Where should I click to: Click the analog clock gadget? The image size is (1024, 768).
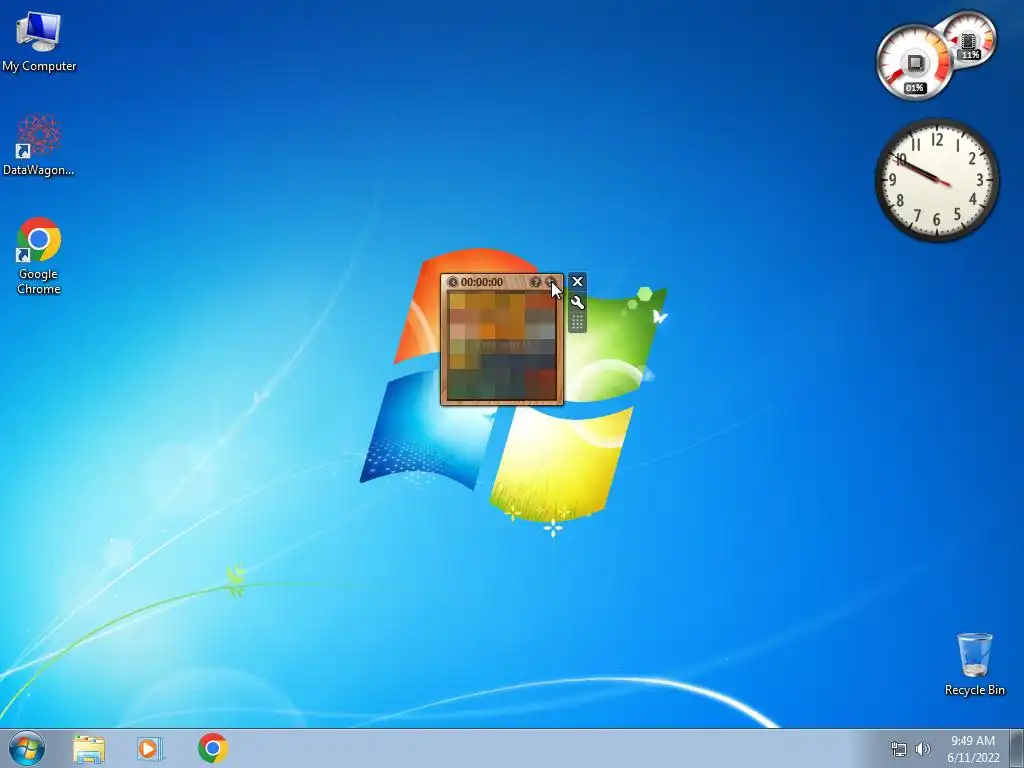pyautogui.click(x=936, y=180)
